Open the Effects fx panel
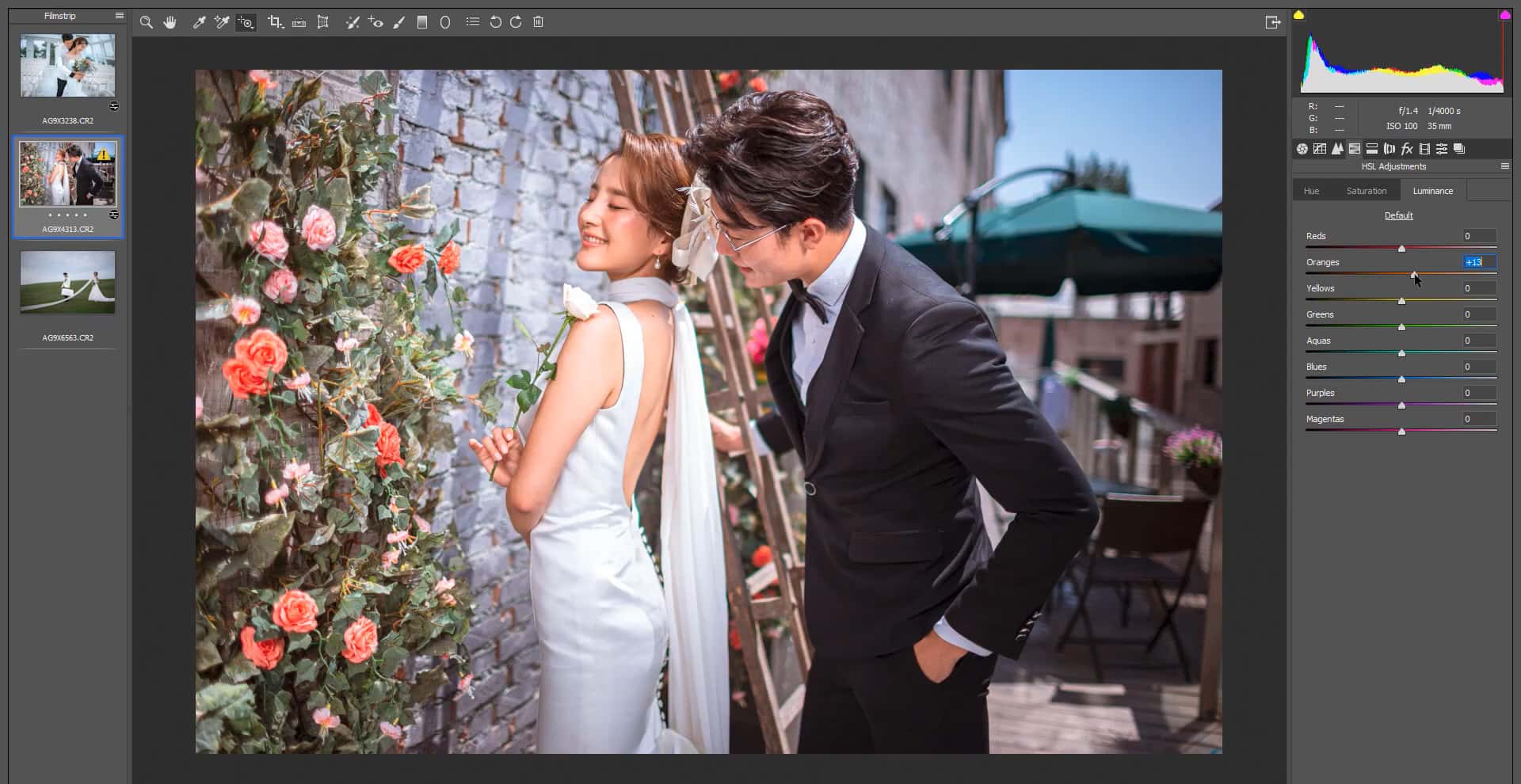 click(x=1407, y=148)
